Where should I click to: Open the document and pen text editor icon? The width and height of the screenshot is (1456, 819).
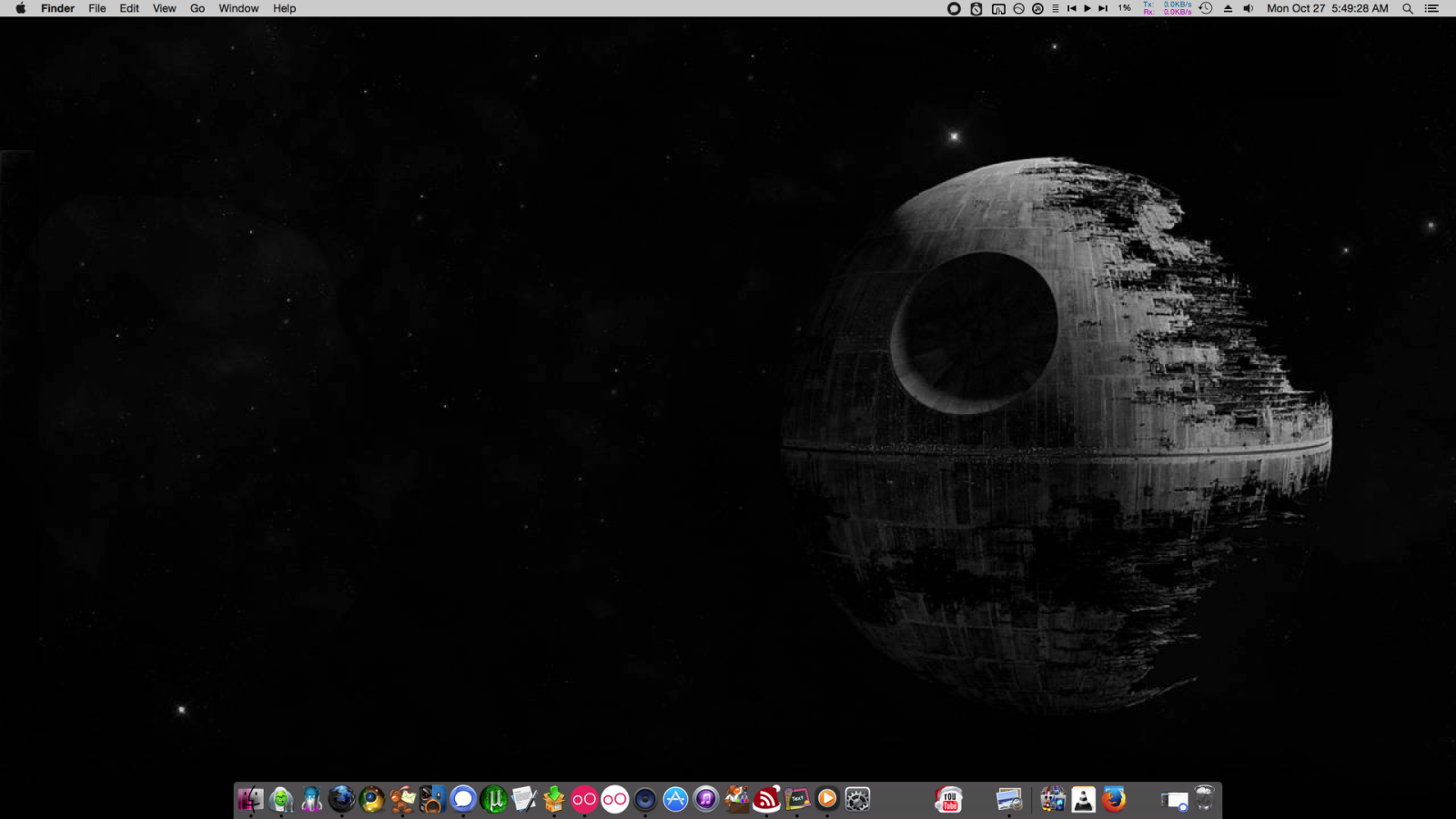523,799
